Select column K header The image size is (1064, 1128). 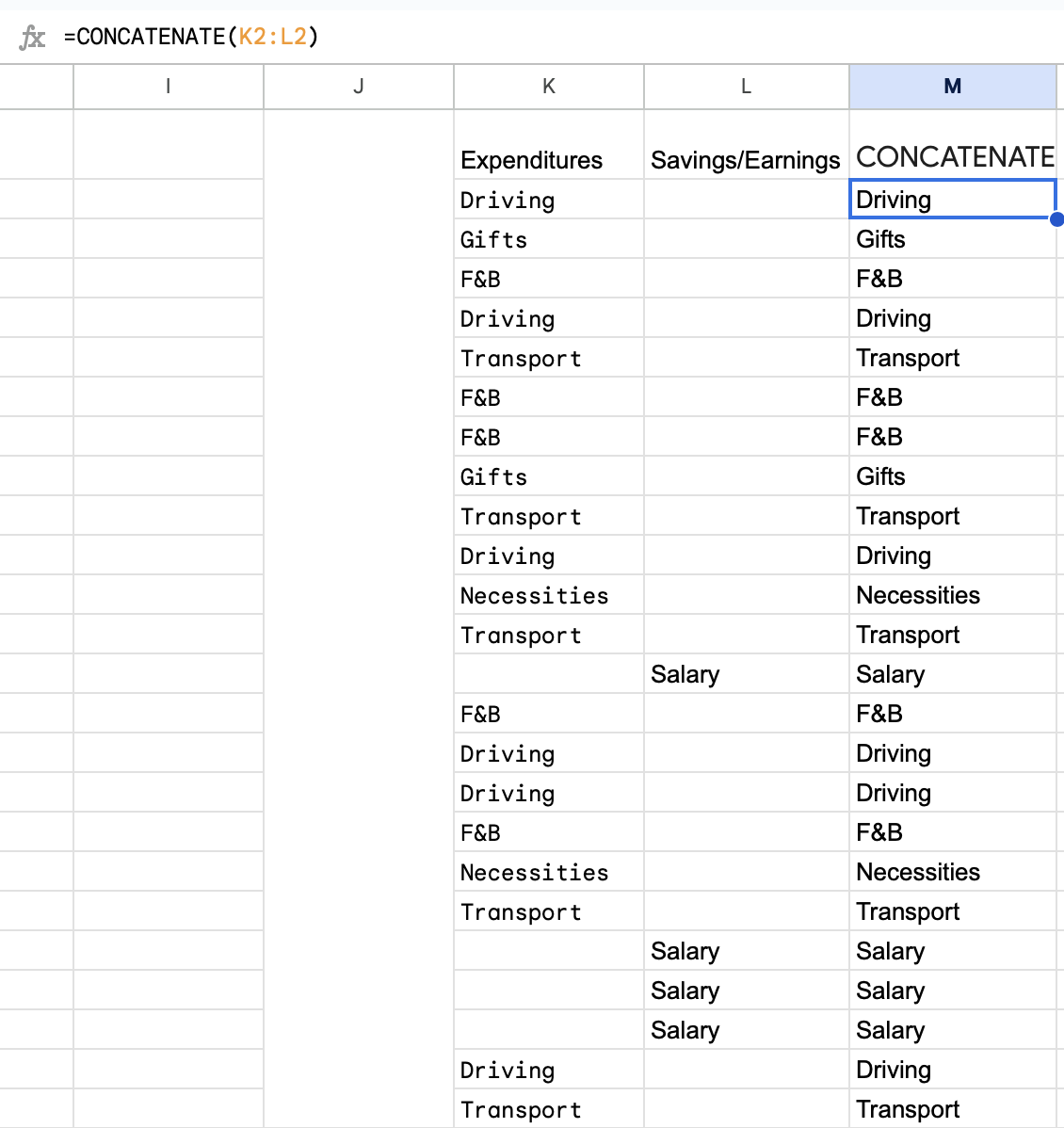pos(549,87)
